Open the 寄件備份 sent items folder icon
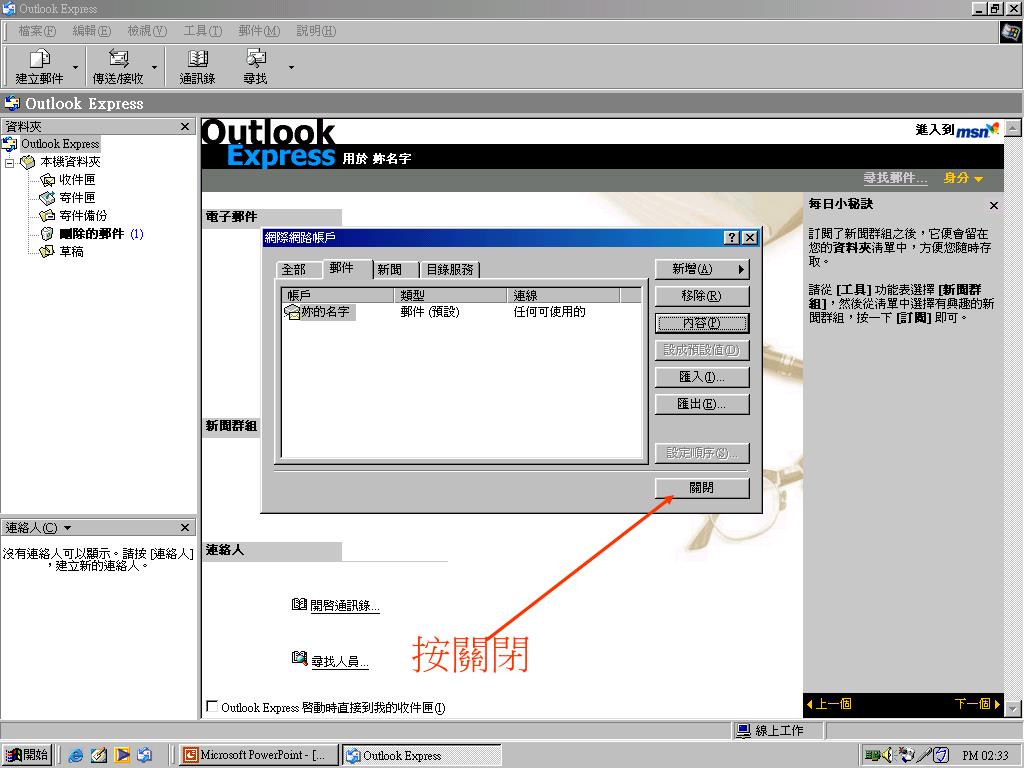Image resolution: width=1024 pixels, height=768 pixels. click(48, 216)
